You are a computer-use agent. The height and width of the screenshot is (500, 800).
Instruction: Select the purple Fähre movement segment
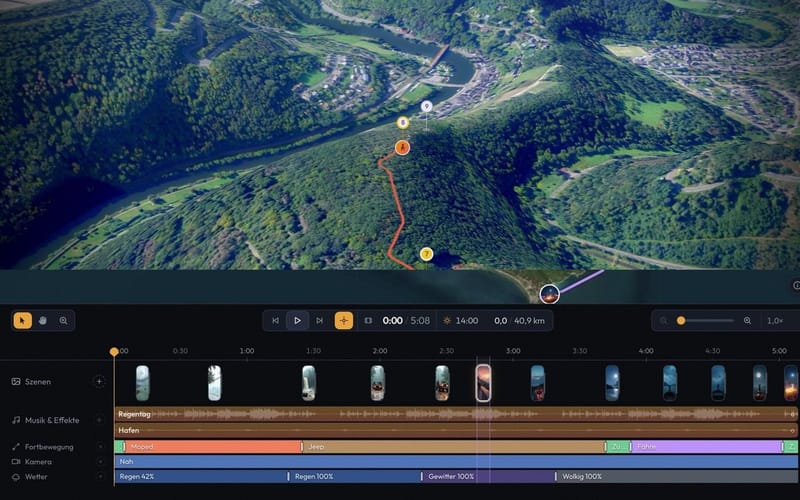[x=707, y=446]
